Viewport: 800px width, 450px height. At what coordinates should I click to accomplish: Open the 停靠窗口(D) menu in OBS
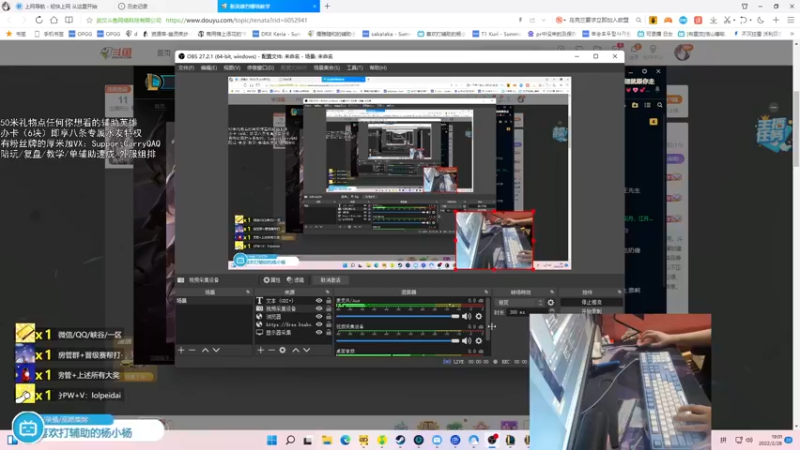coord(260,68)
